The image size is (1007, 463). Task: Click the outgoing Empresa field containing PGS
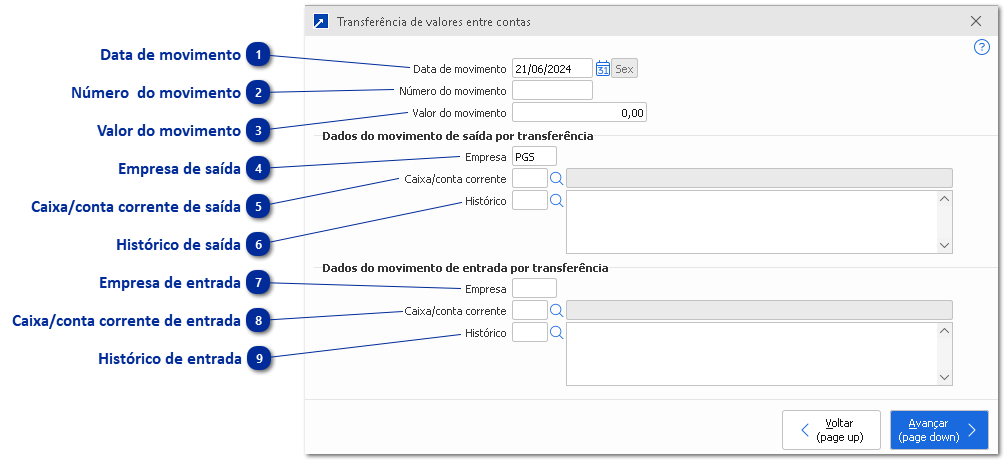tap(534, 156)
